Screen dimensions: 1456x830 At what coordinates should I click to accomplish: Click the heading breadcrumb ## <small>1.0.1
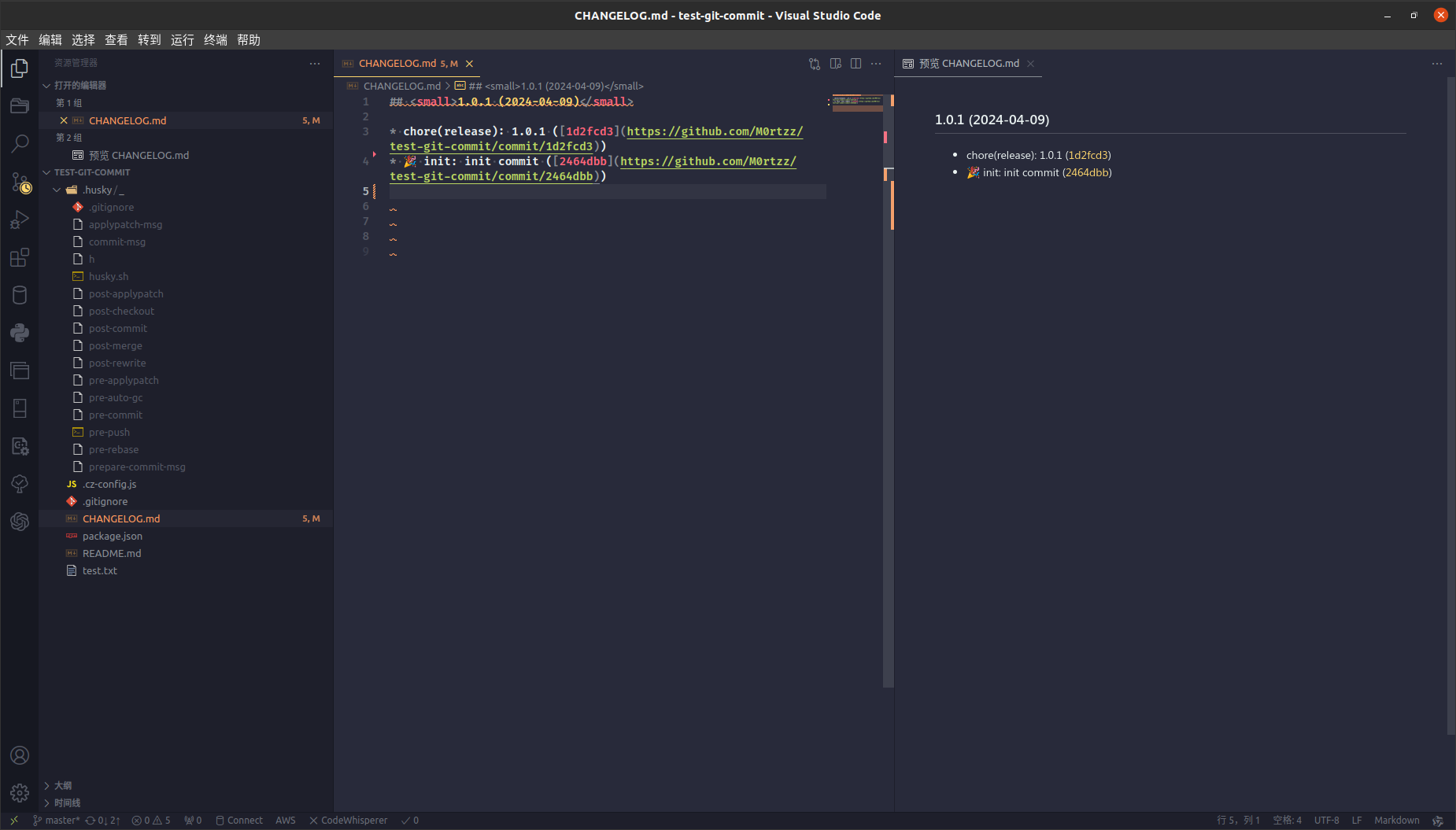549,86
